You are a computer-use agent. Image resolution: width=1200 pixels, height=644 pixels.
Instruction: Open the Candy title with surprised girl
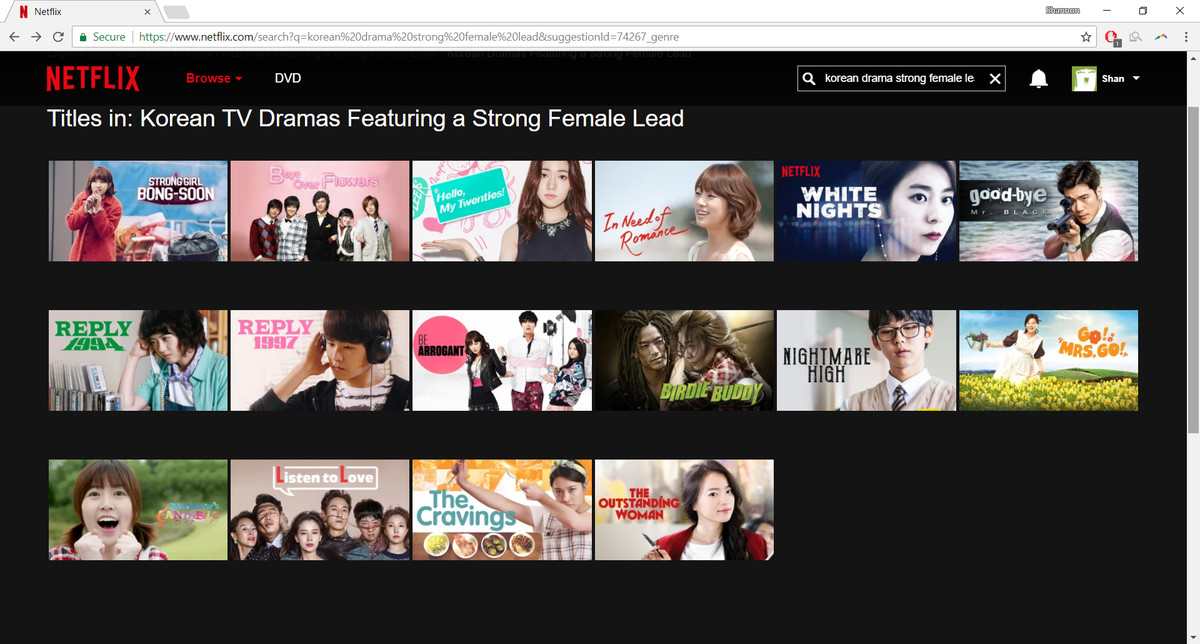138,510
